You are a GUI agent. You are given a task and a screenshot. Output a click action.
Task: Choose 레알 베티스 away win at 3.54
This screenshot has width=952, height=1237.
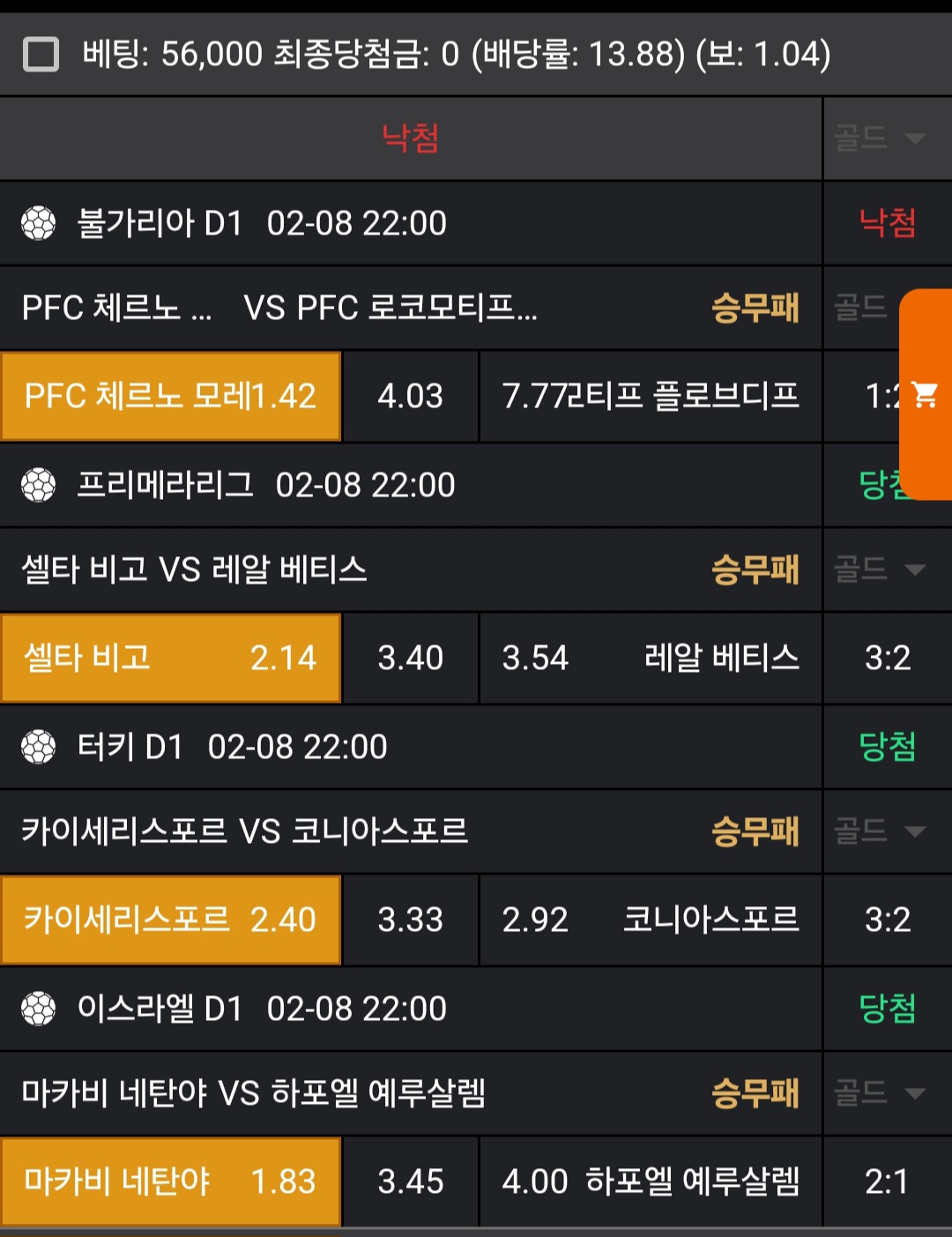coord(651,658)
